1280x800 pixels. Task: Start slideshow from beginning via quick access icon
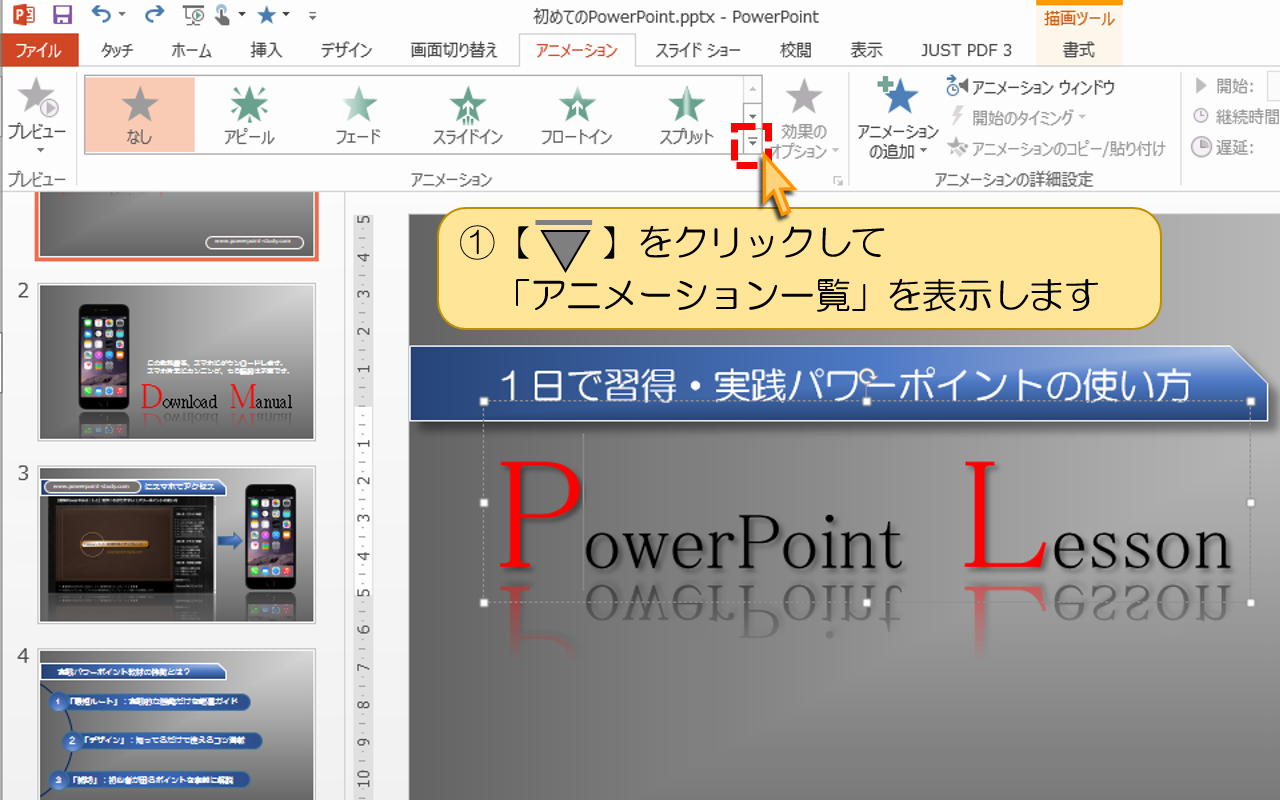click(195, 15)
